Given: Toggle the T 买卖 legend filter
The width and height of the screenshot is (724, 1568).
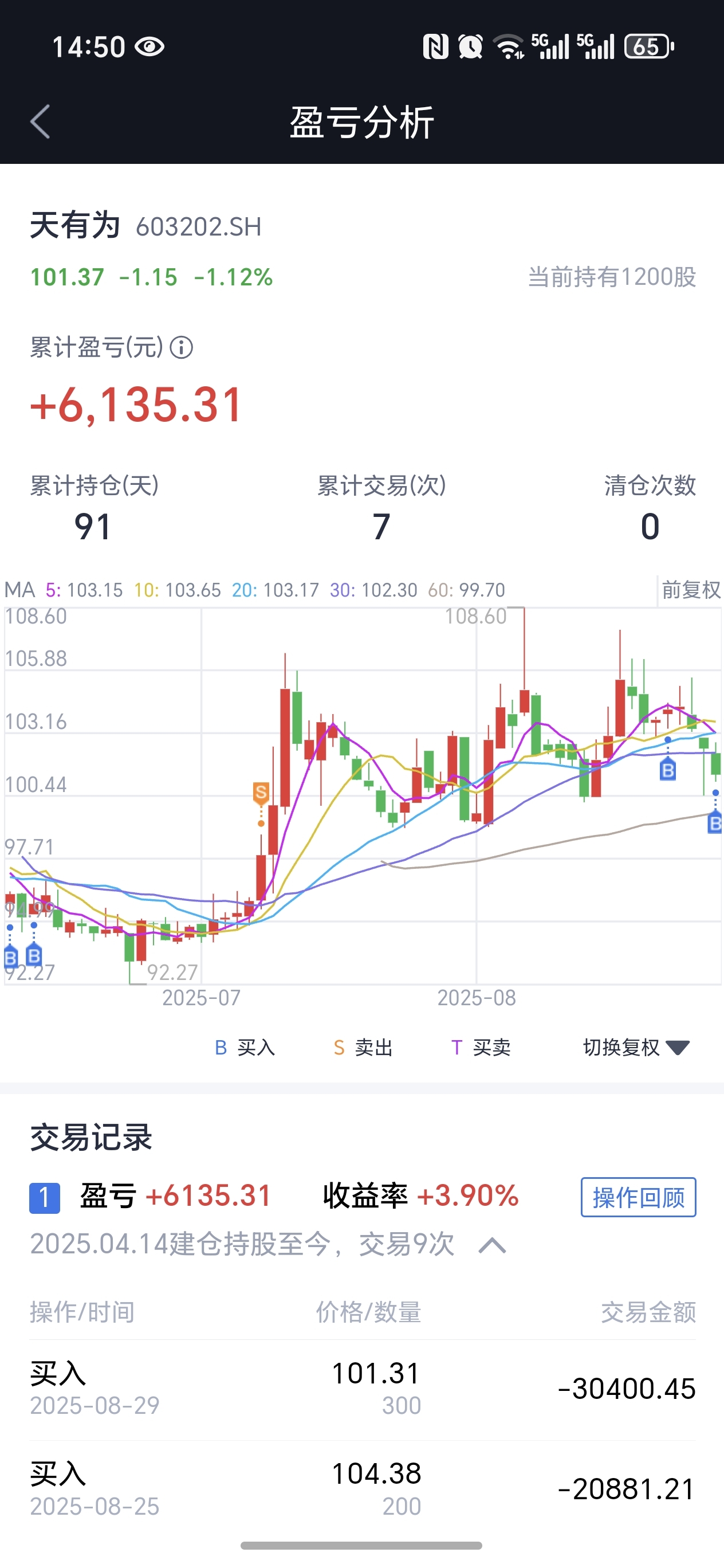Looking at the screenshot, I should click(481, 1048).
